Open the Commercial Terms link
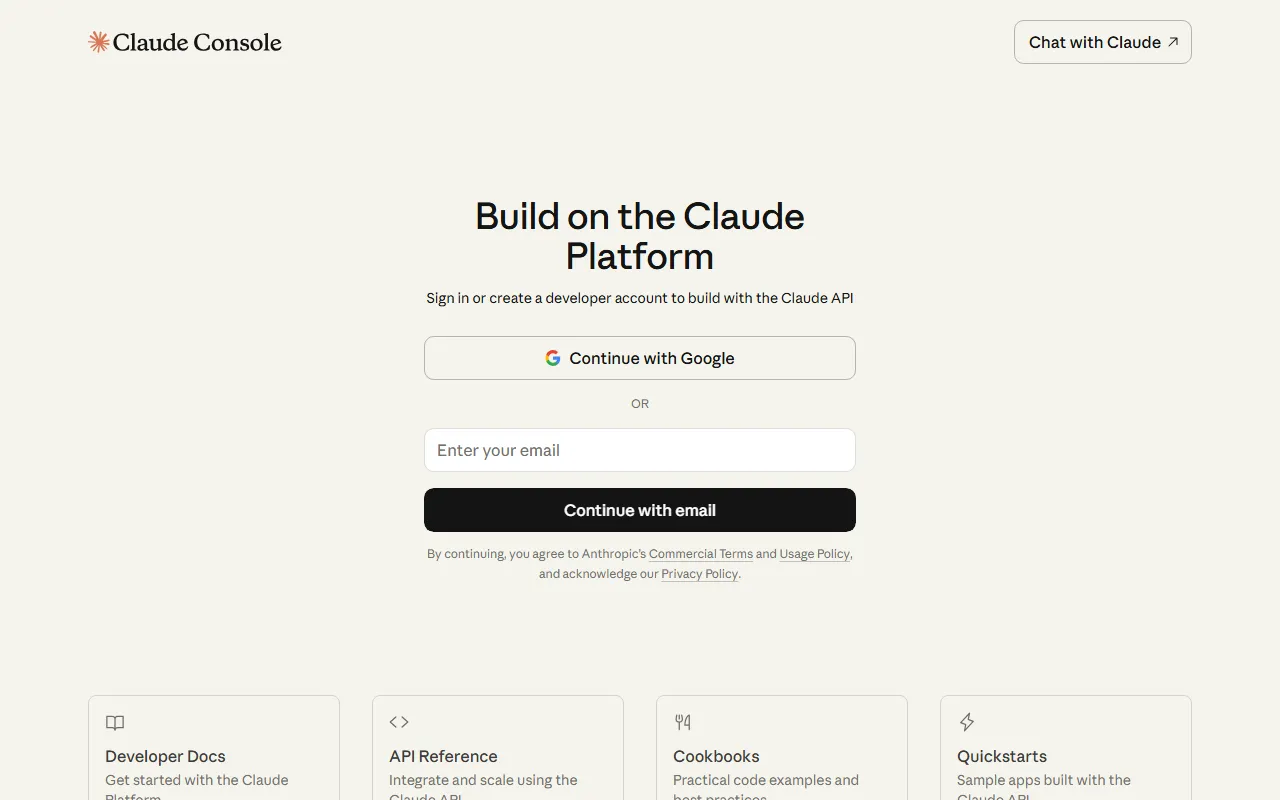 point(701,554)
